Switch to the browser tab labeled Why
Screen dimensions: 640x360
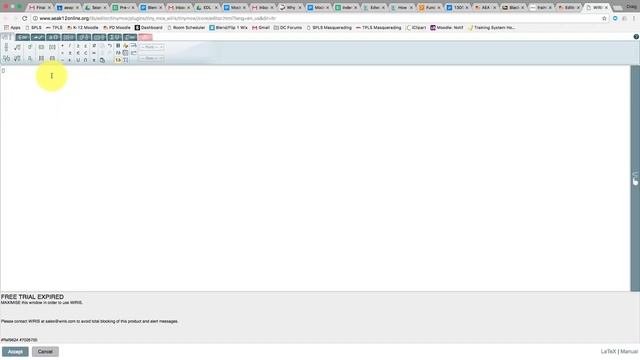[x=291, y=7]
